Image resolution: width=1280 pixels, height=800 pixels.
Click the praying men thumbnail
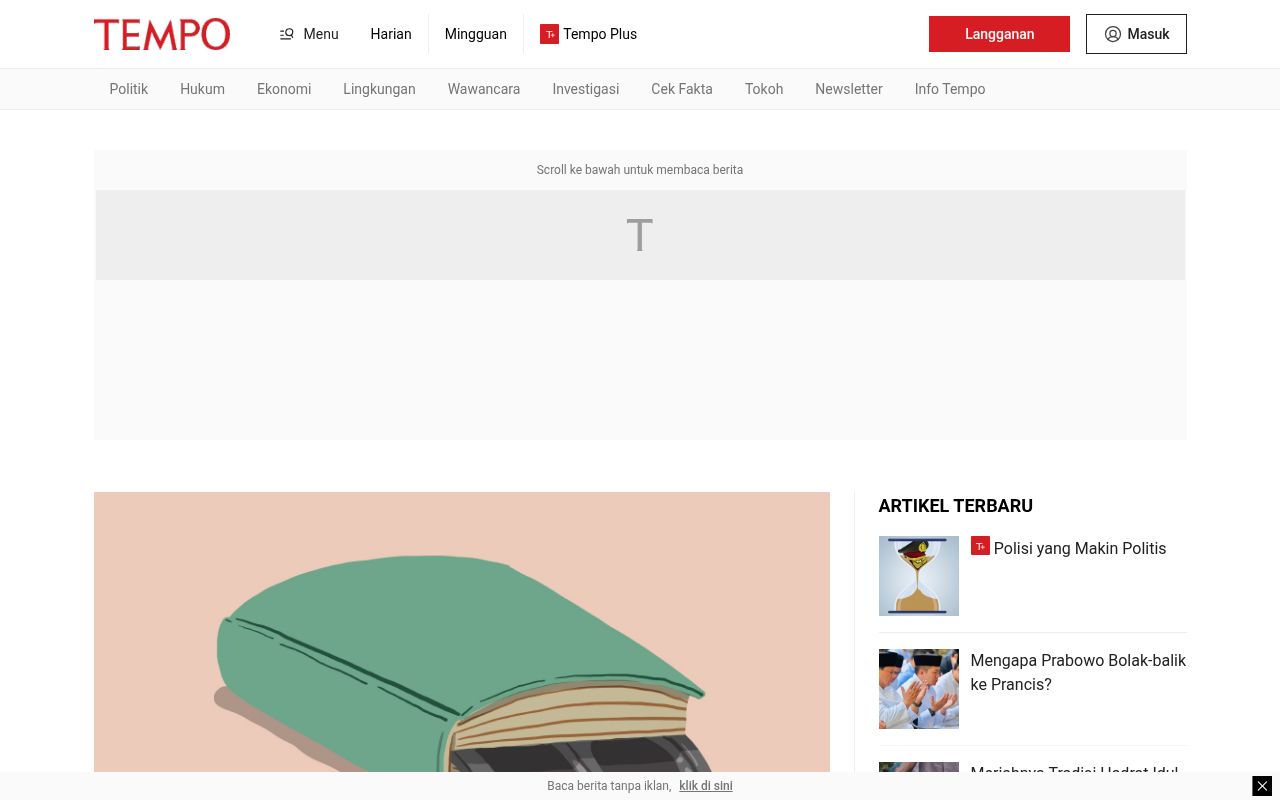click(919, 689)
